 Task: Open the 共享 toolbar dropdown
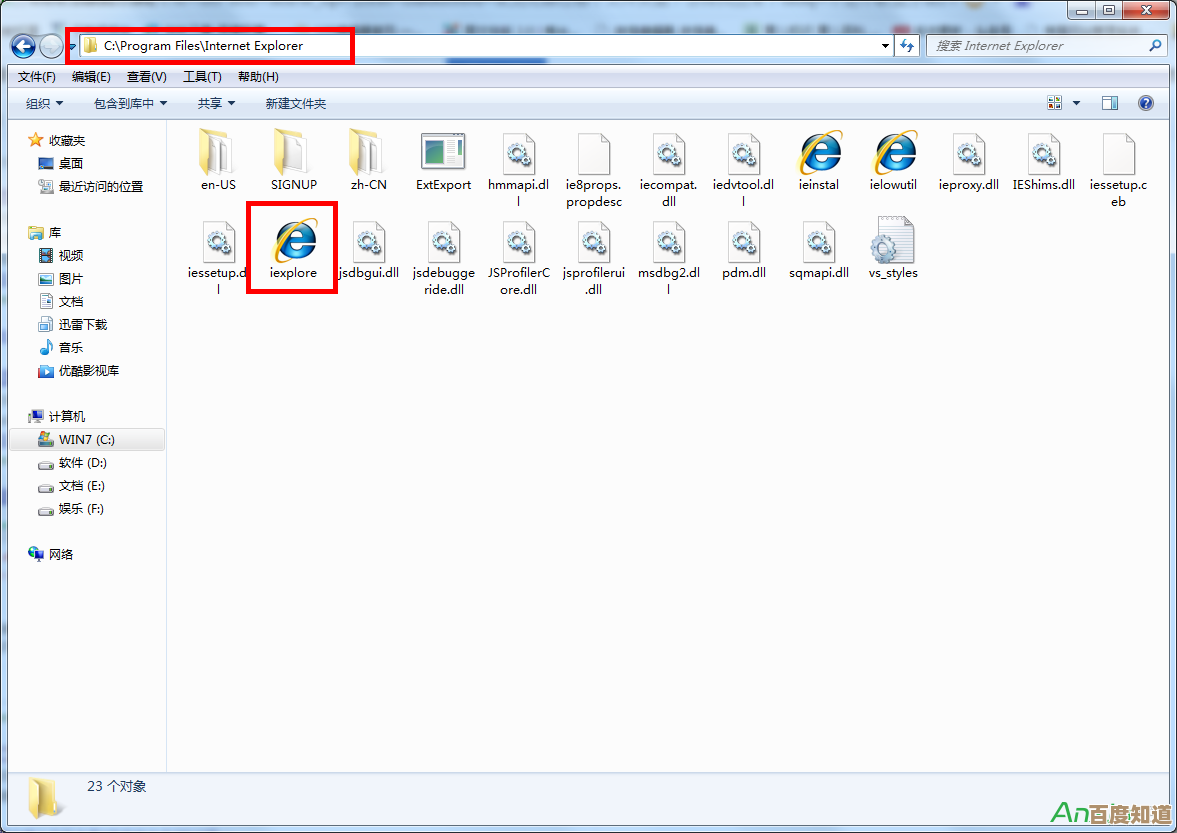click(x=216, y=103)
